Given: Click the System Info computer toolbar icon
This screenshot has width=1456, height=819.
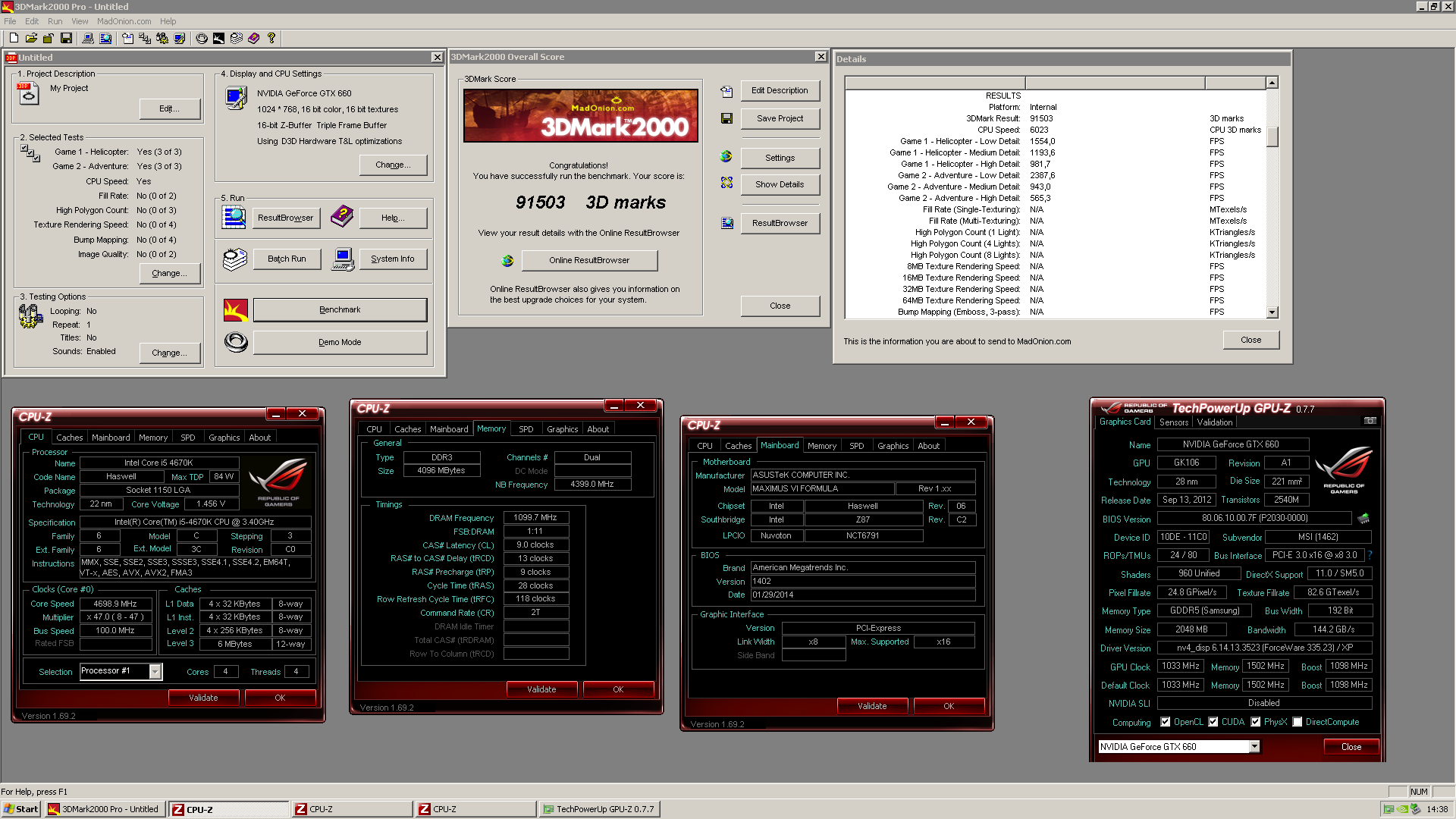Looking at the screenshot, I should 88,38.
